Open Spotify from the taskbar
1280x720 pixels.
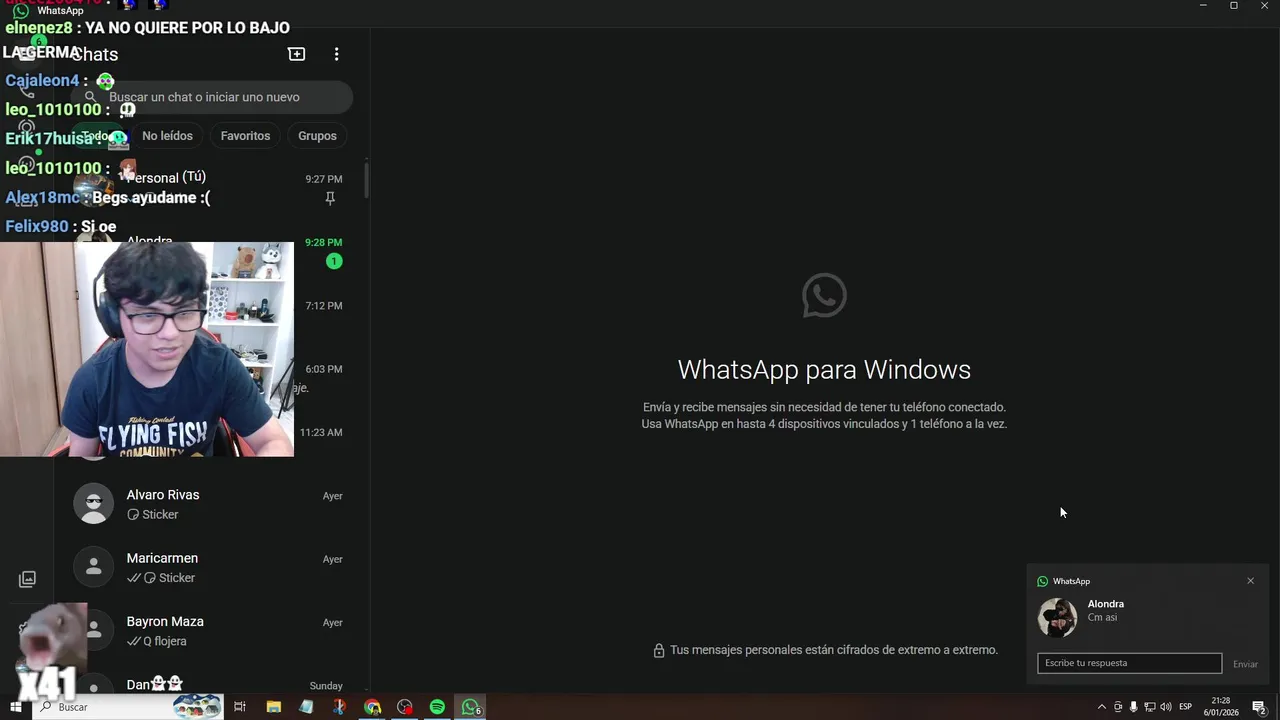click(437, 707)
